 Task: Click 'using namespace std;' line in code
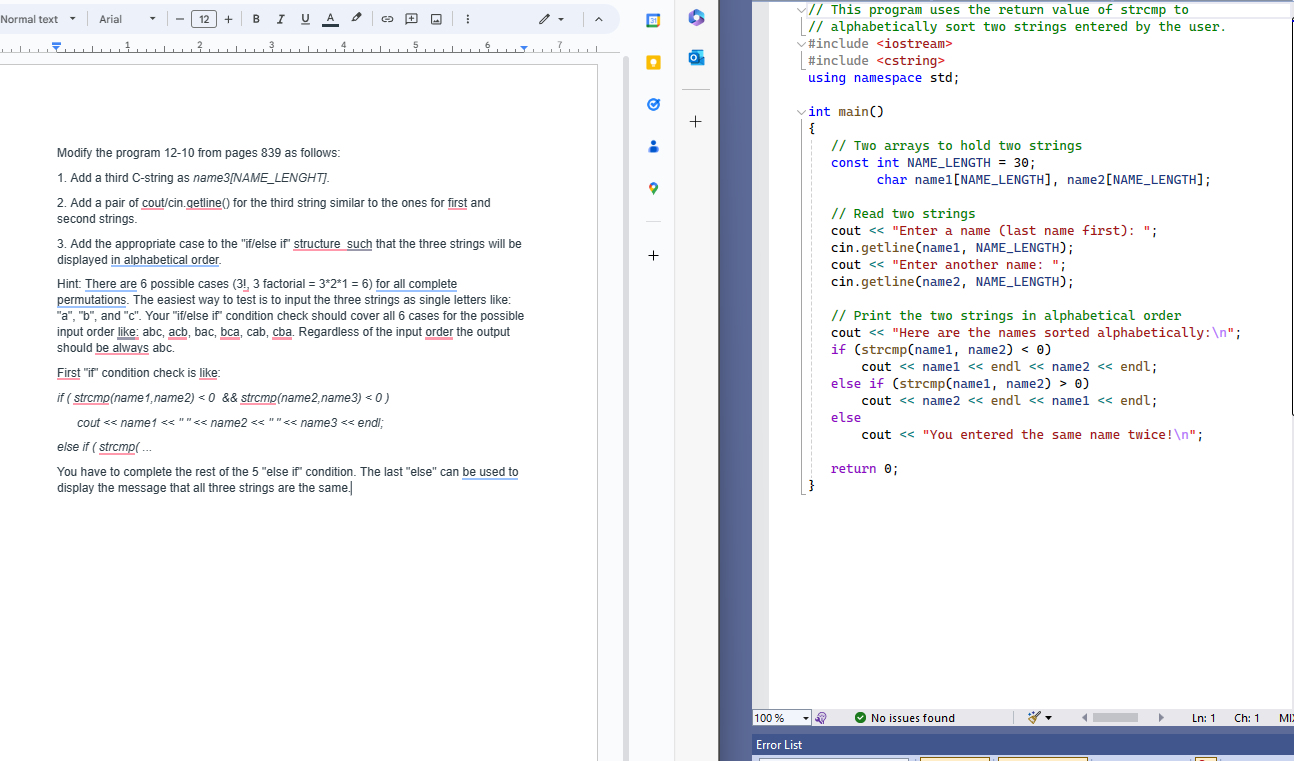click(883, 77)
